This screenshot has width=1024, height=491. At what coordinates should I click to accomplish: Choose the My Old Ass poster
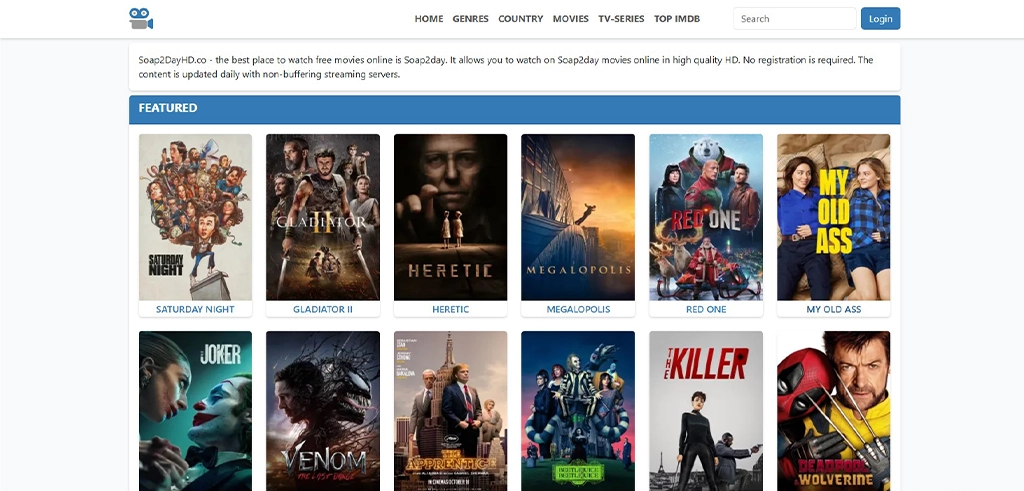[833, 217]
